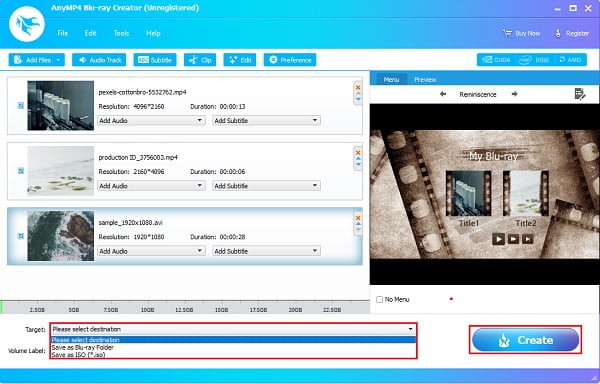Open the Edit effects tool

(x=240, y=60)
